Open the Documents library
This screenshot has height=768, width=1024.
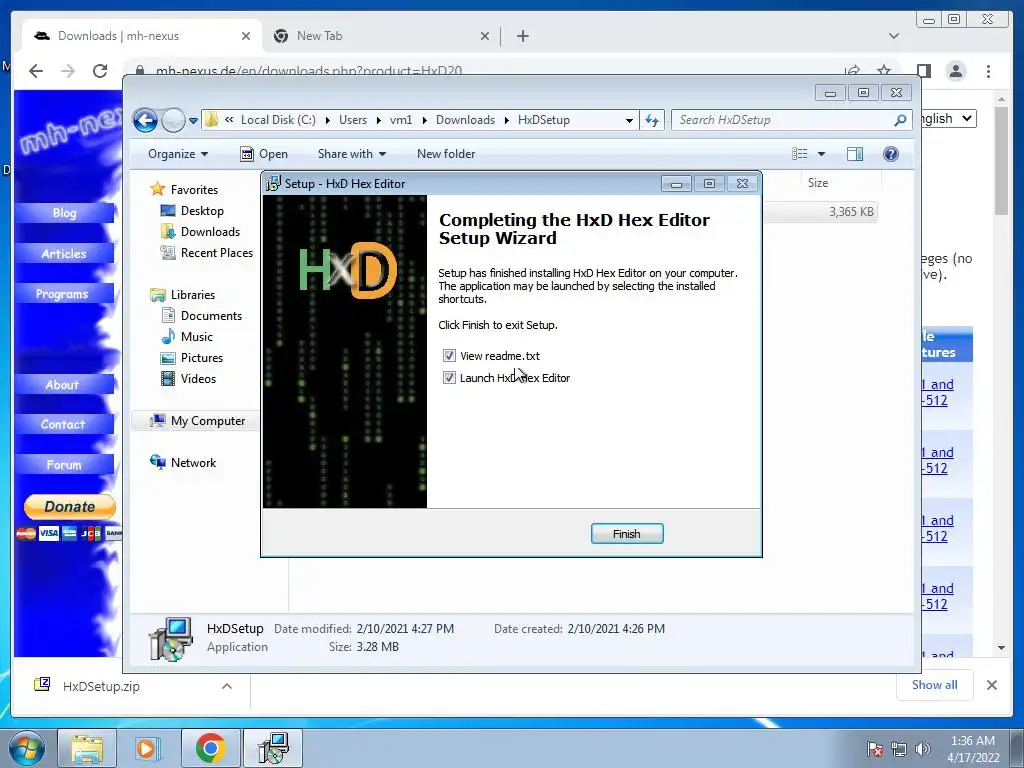pos(211,316)
